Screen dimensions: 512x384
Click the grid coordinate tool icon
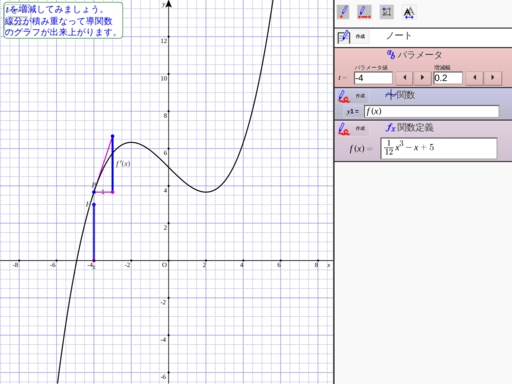[387, 12]
